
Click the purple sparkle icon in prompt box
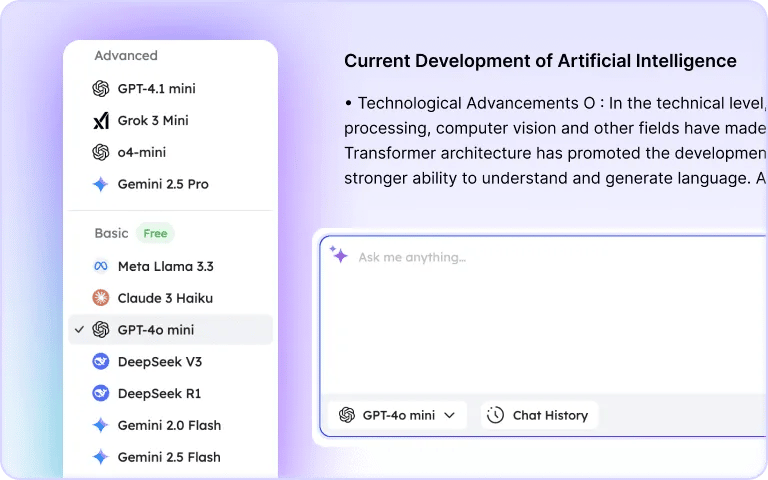click(x=340, y=256)
